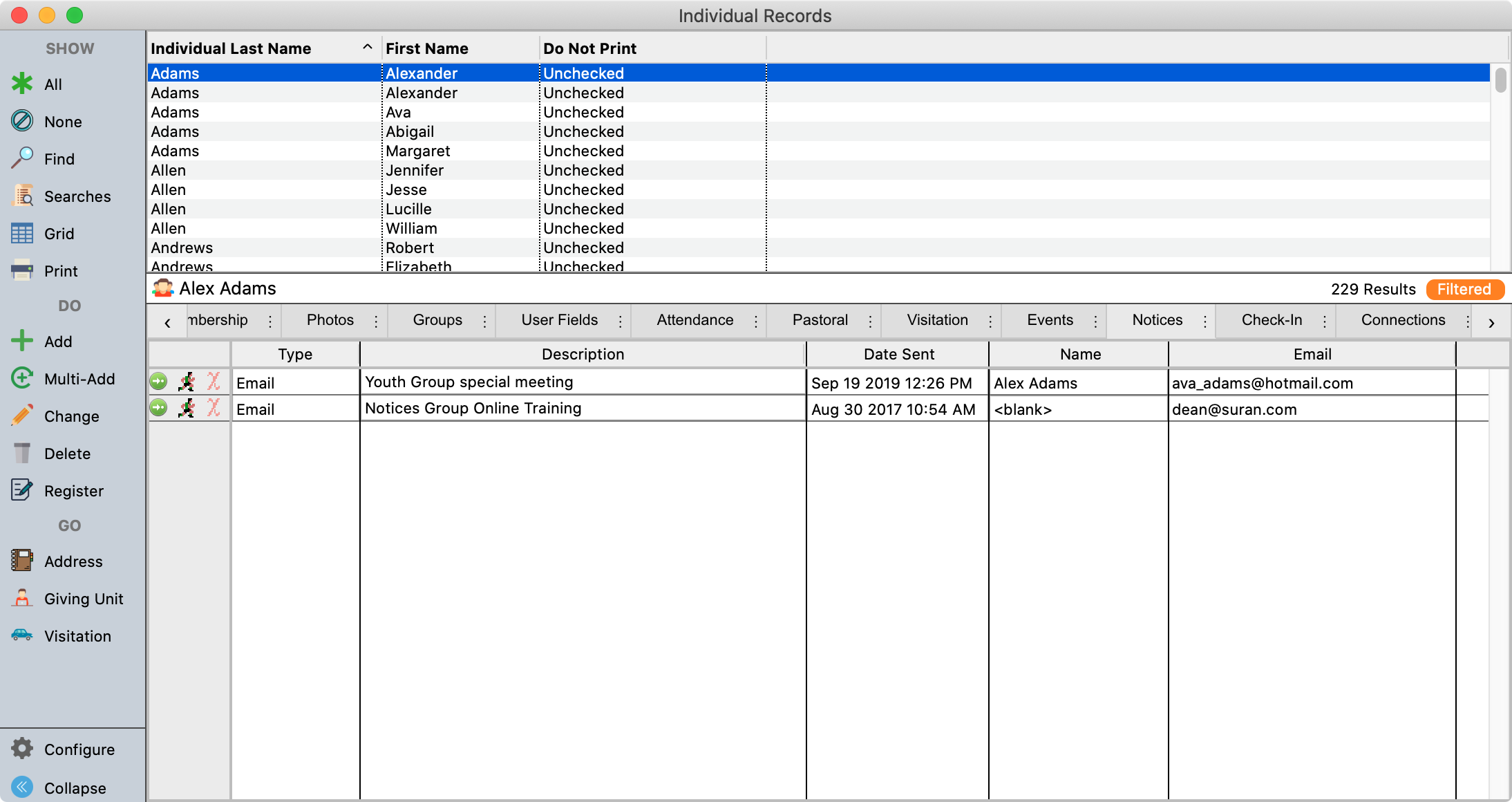Switch to the Attendance tab
This screenshot has height=802, width=1512.
(x=694, y=320)
